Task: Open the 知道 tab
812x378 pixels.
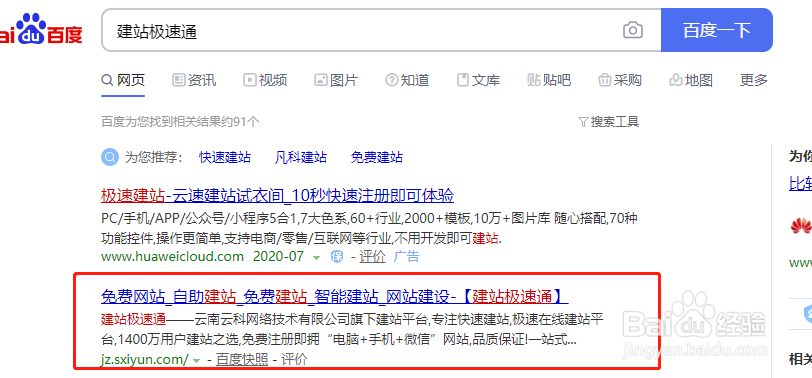Action: click(x=407, y=80)
